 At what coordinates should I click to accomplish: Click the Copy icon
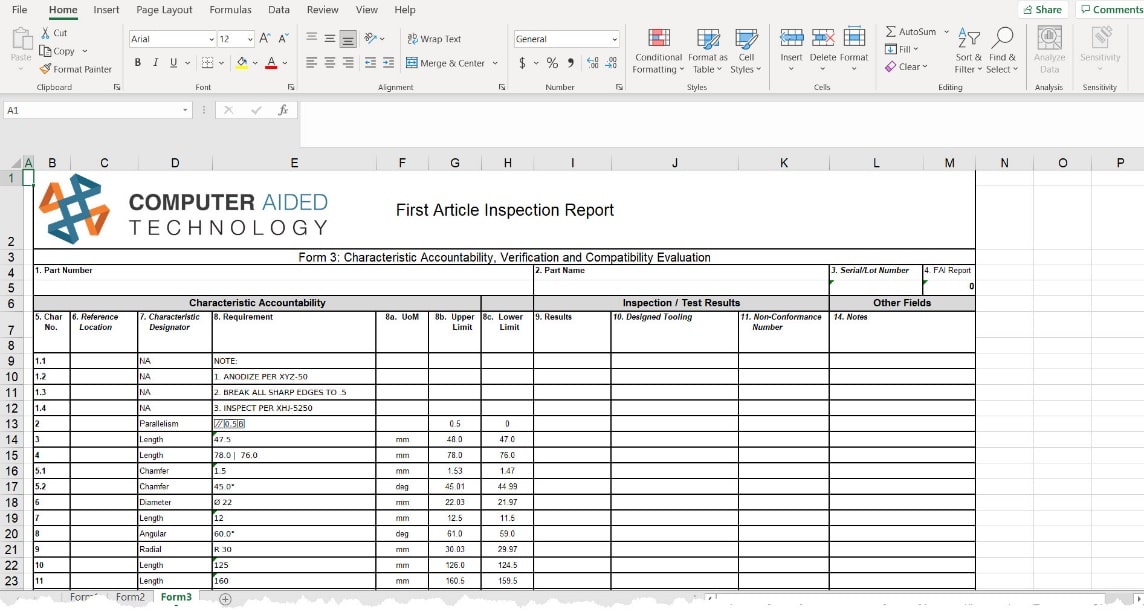pos(45,51)
